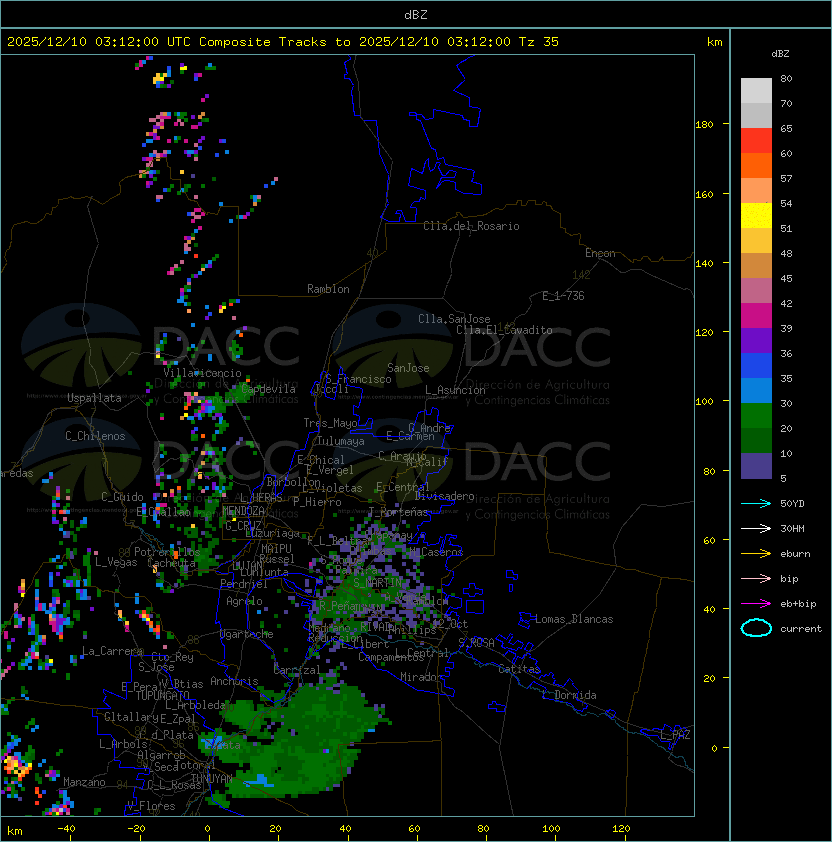Click the 'Tres_Mayo' map label
This screenshot has width=832, height=842.
click(x=330, y=423)
